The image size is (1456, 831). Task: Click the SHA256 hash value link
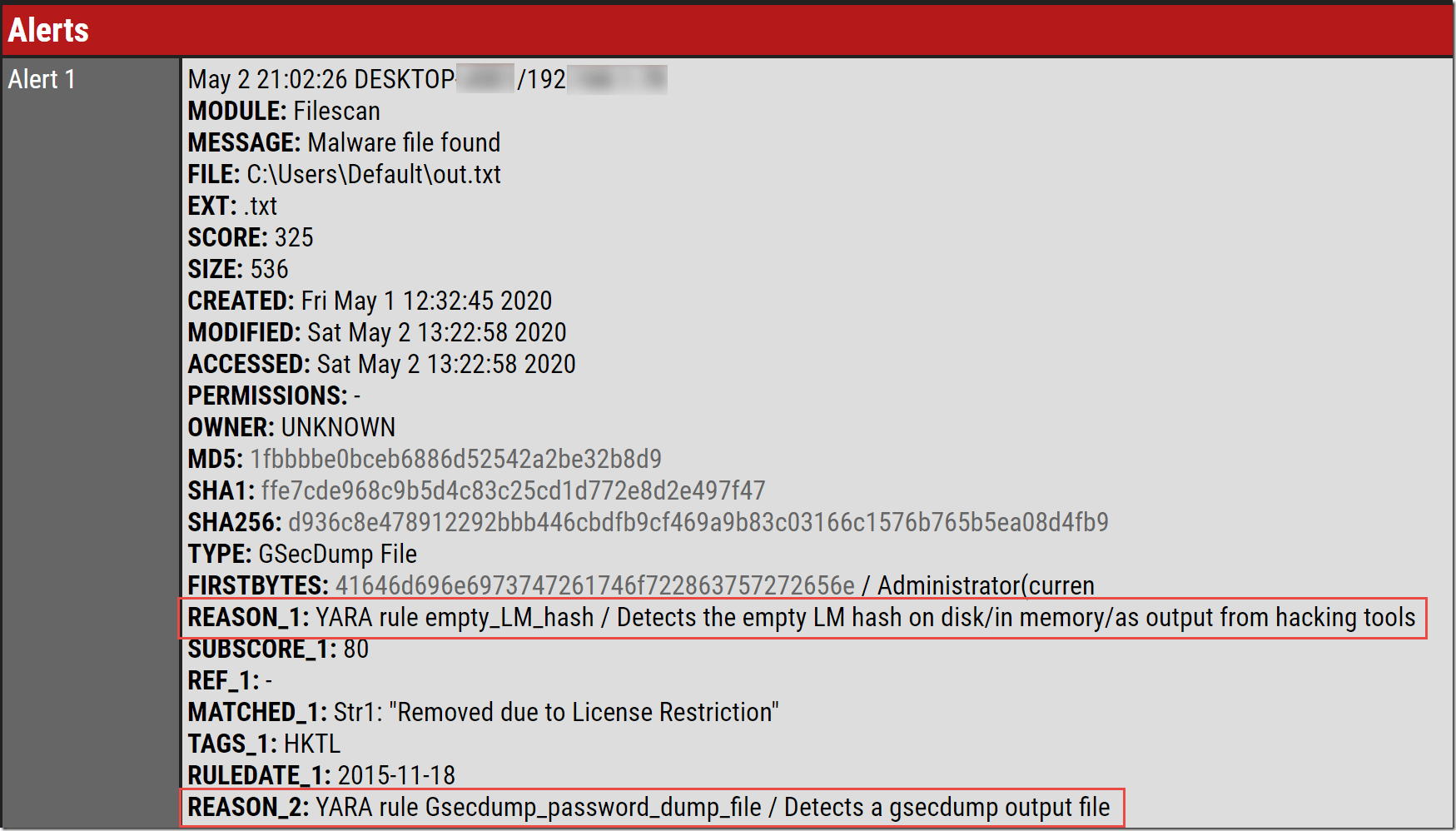click(698, 522)
